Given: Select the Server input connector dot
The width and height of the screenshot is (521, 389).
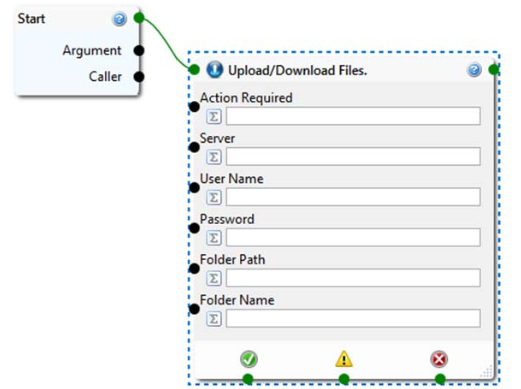Looking at the screenshot, I should click(x=194, y=147).
